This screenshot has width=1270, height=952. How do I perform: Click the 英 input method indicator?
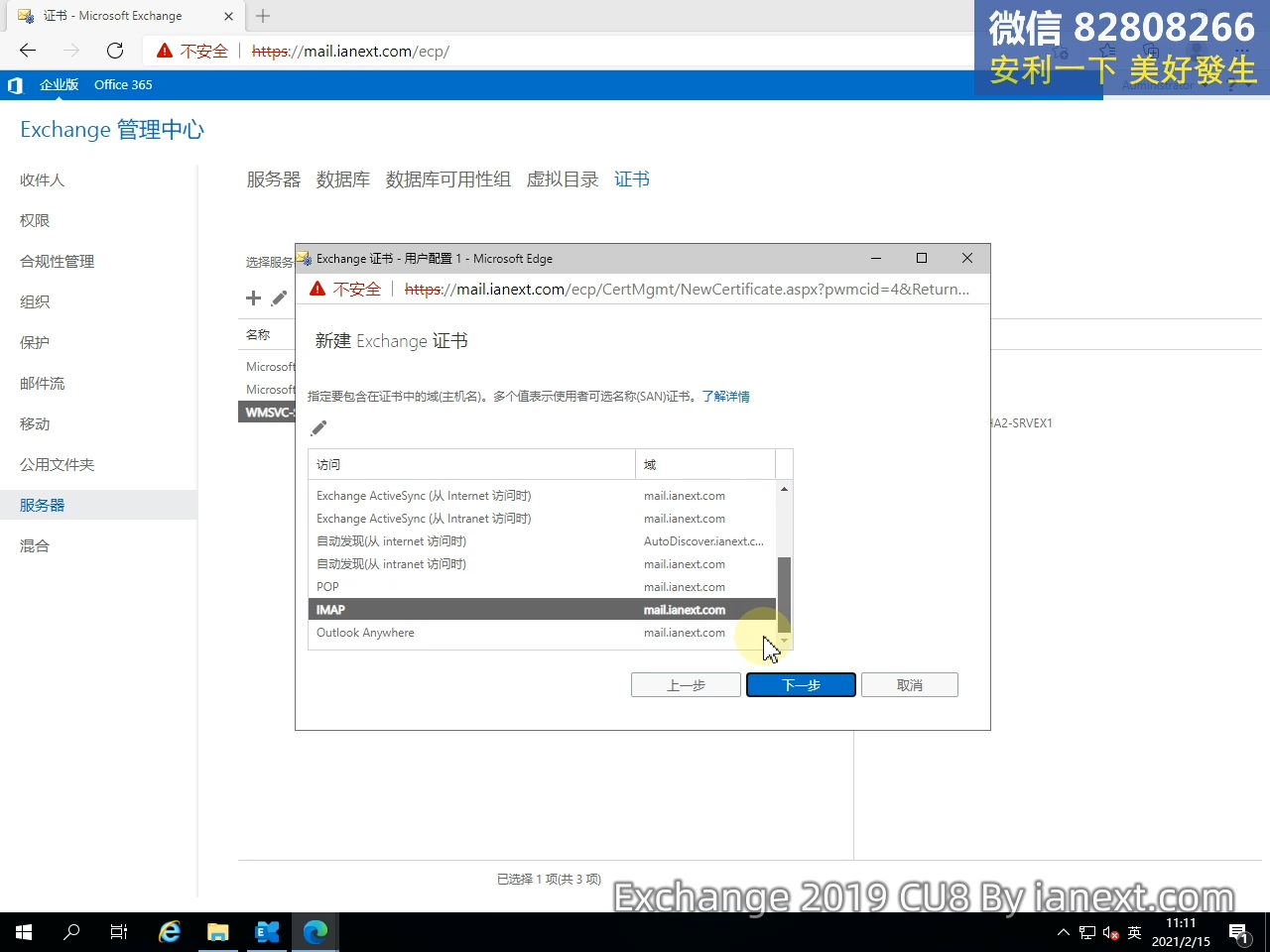[1135, 932]
